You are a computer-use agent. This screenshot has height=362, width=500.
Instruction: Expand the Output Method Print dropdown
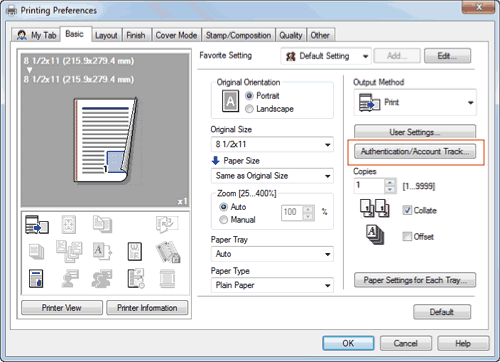pyautogui.click(x=415, y=102)
